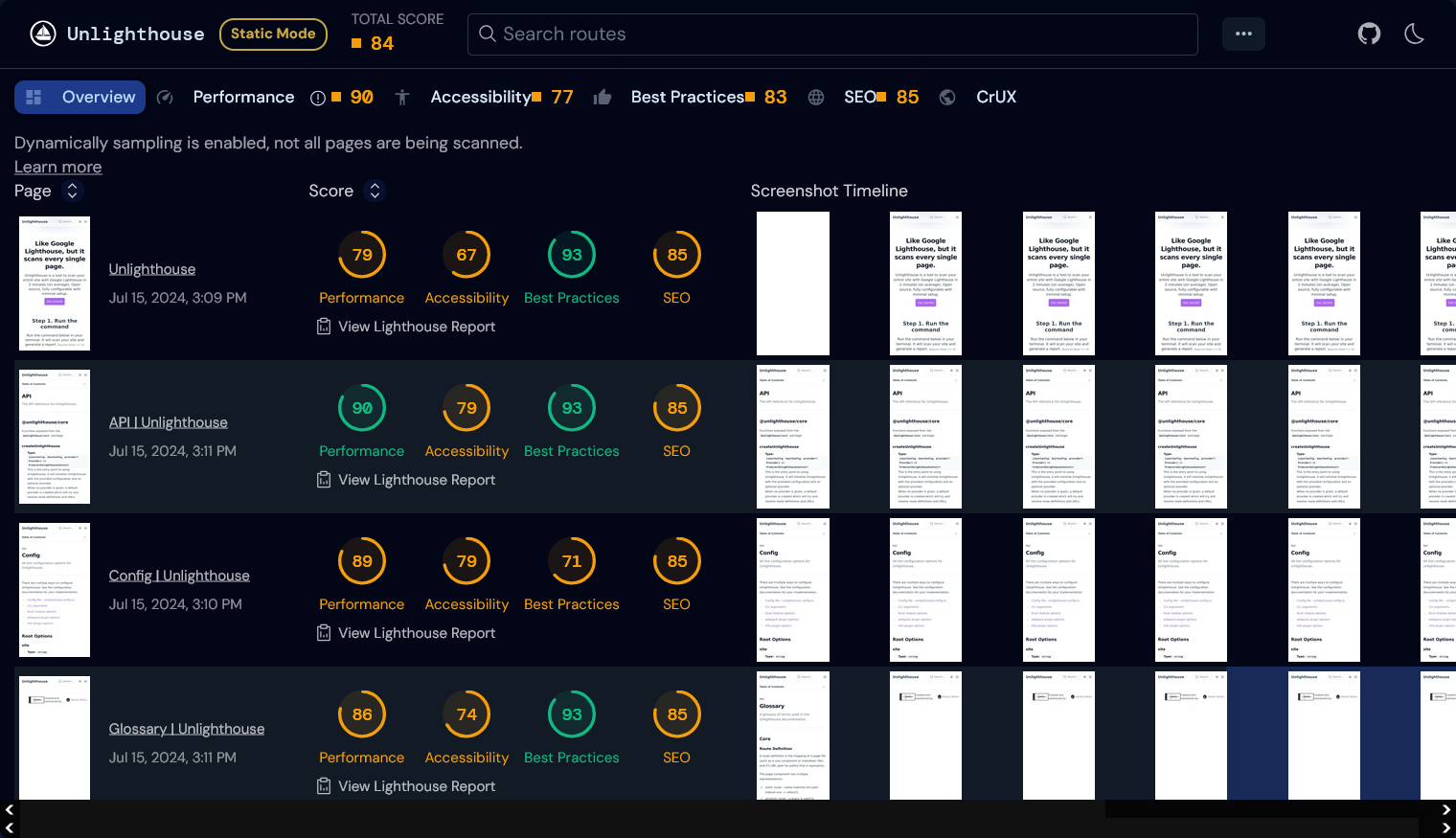Image resolution: width=1456 pixels, height=838 pixels.
Task: Click the SEO globe icon
Action: [x=816, y=98]
